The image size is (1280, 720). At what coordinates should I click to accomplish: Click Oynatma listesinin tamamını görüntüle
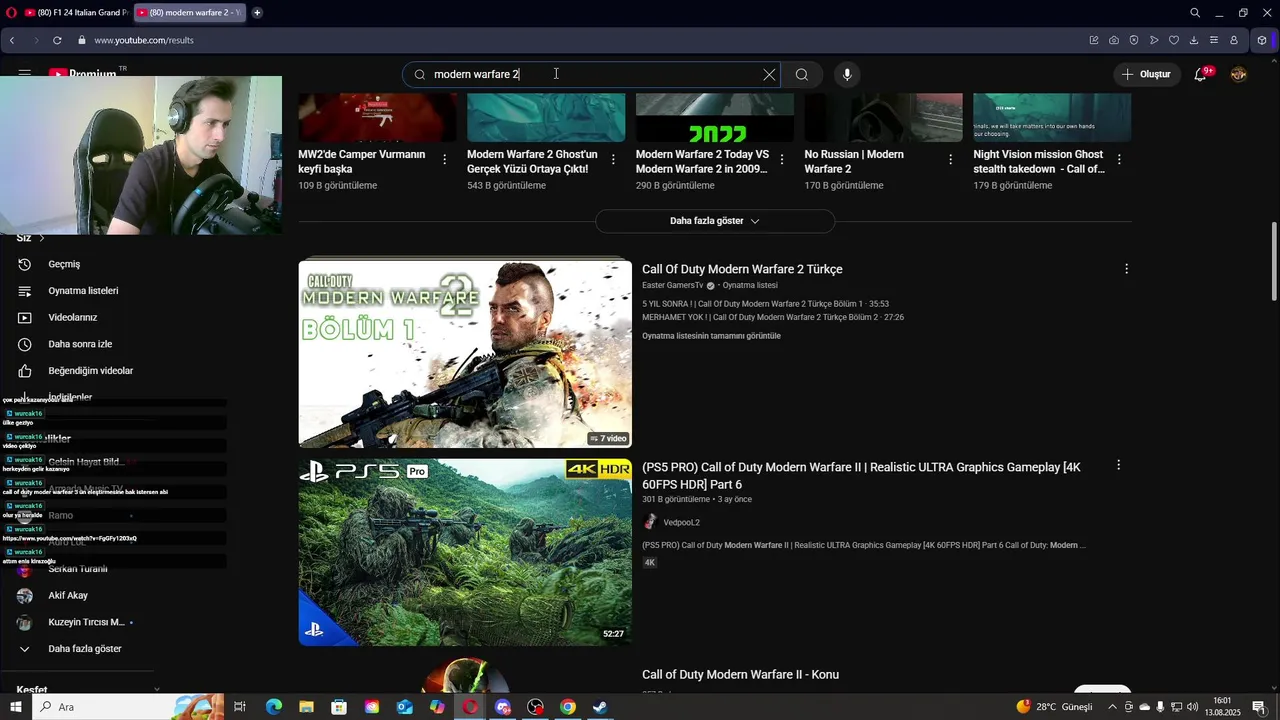click(x=711, y=336)
